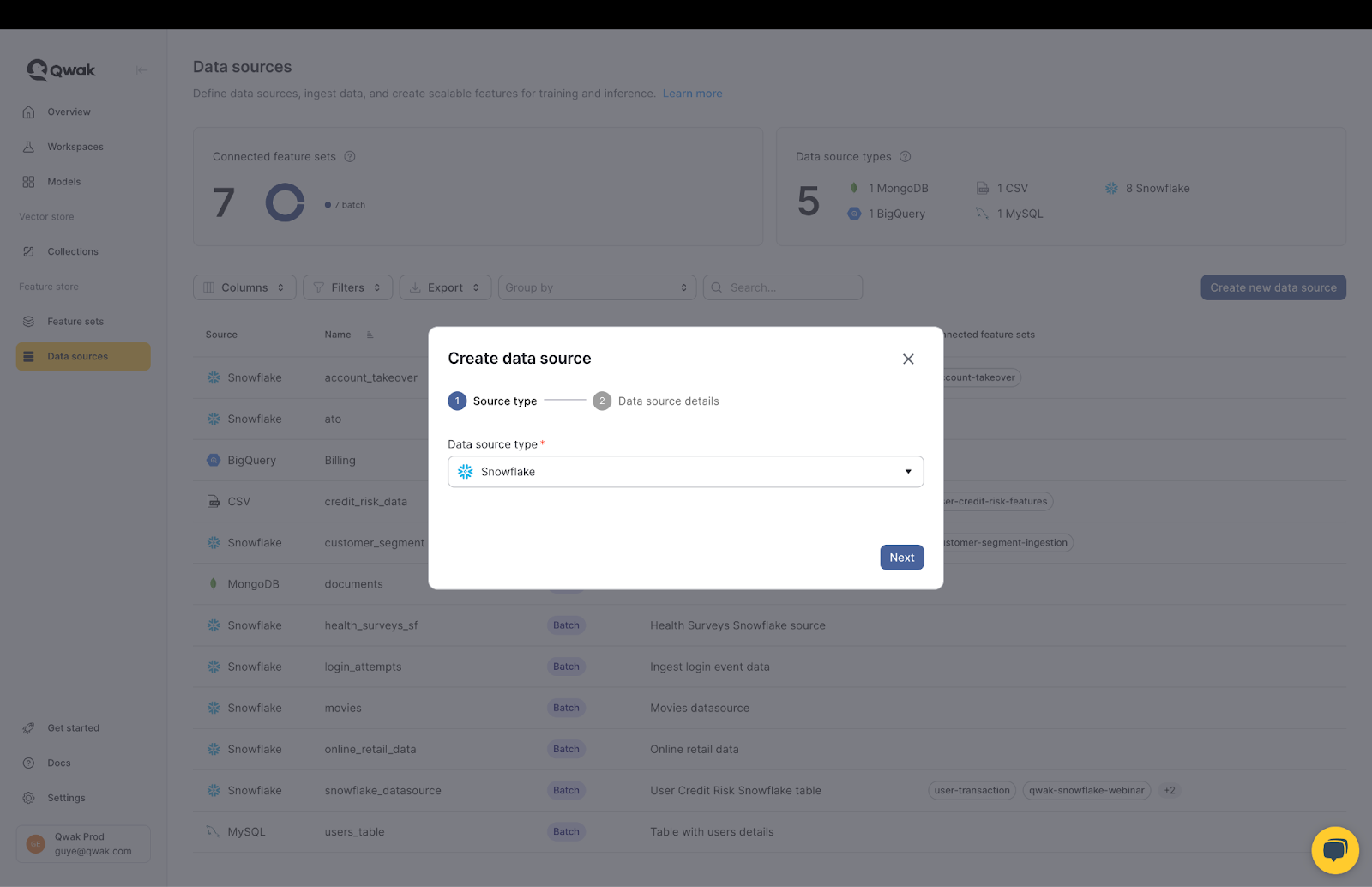Click the Overview home icon
Image resolution: width=1372 pixels, height=887 pixels.
coord(28,112)
